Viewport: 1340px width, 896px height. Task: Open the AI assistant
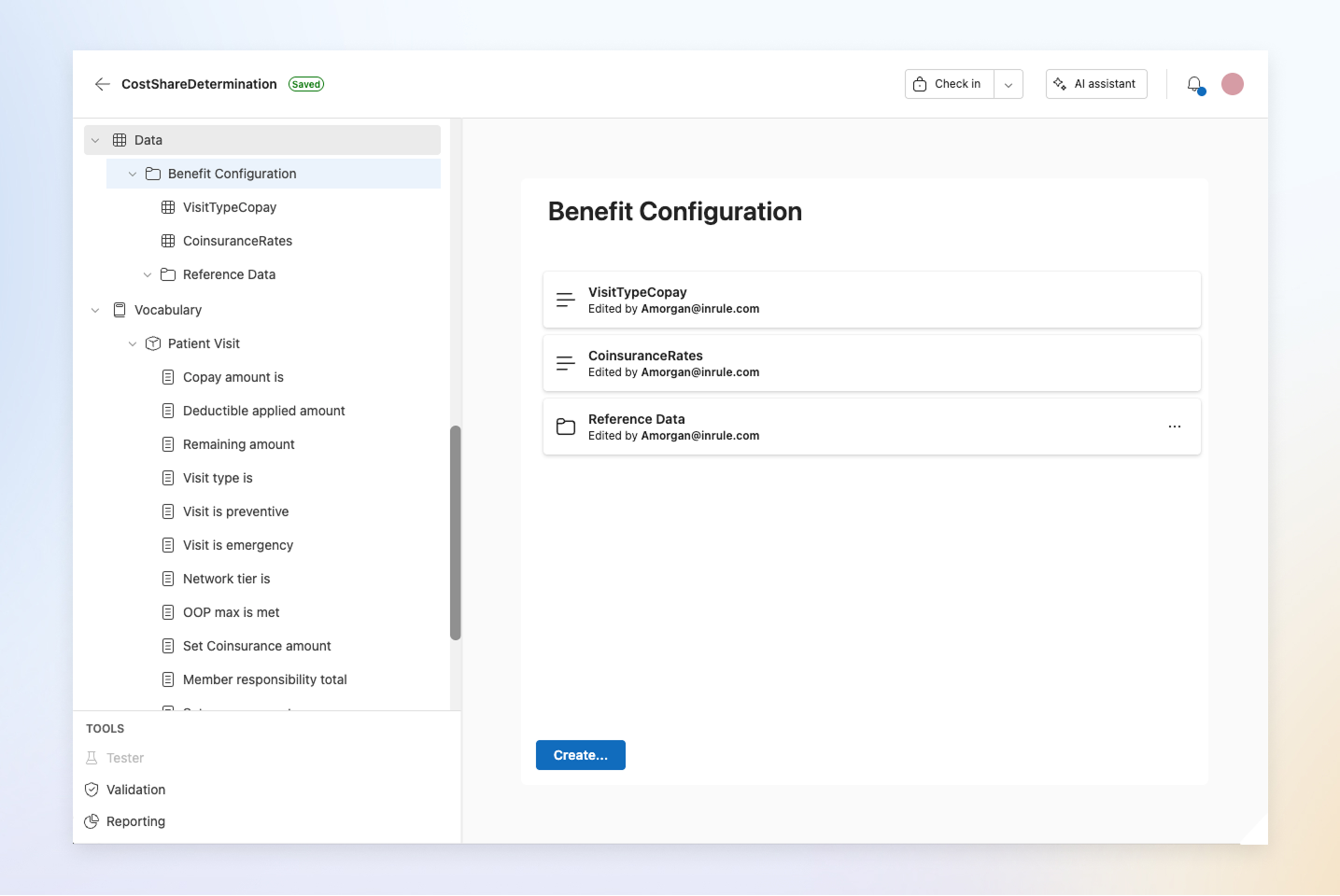click(x=1095, y=83)
